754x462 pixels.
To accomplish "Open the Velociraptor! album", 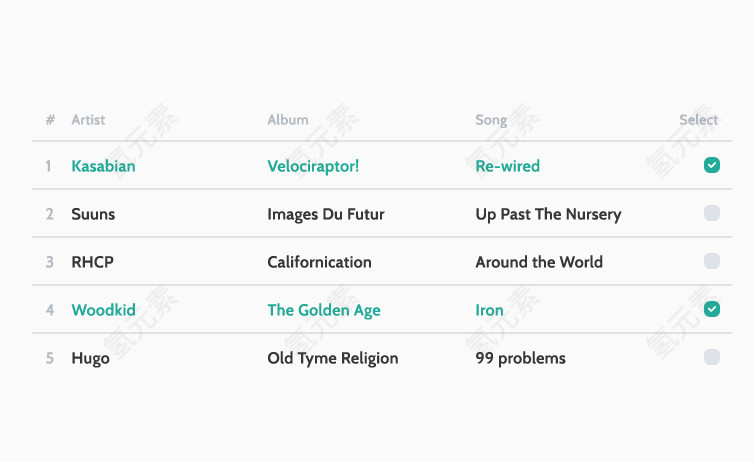I will [x=313, y=166].
